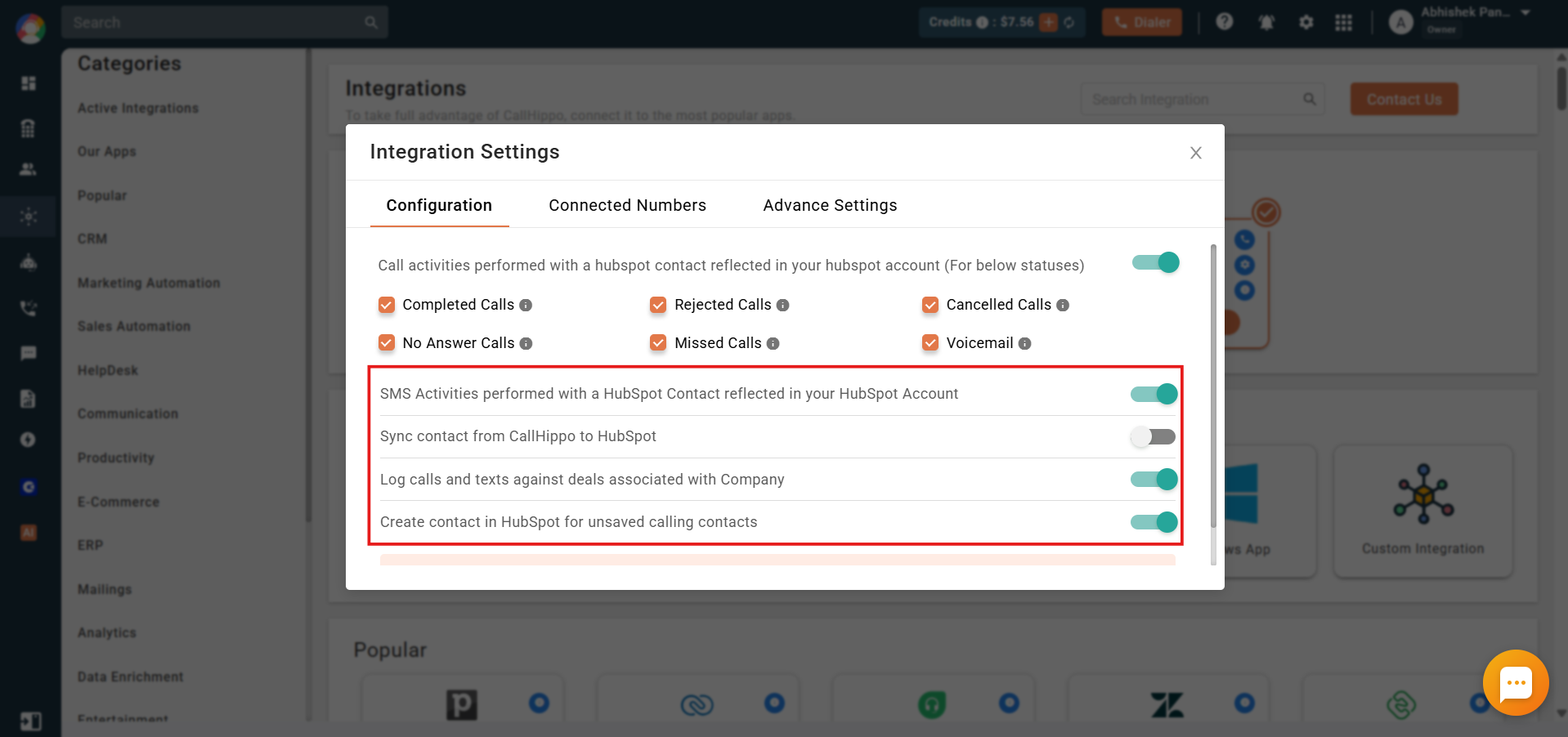Open the settings gear icon
1568x737 pixels.
point(1306,22)
